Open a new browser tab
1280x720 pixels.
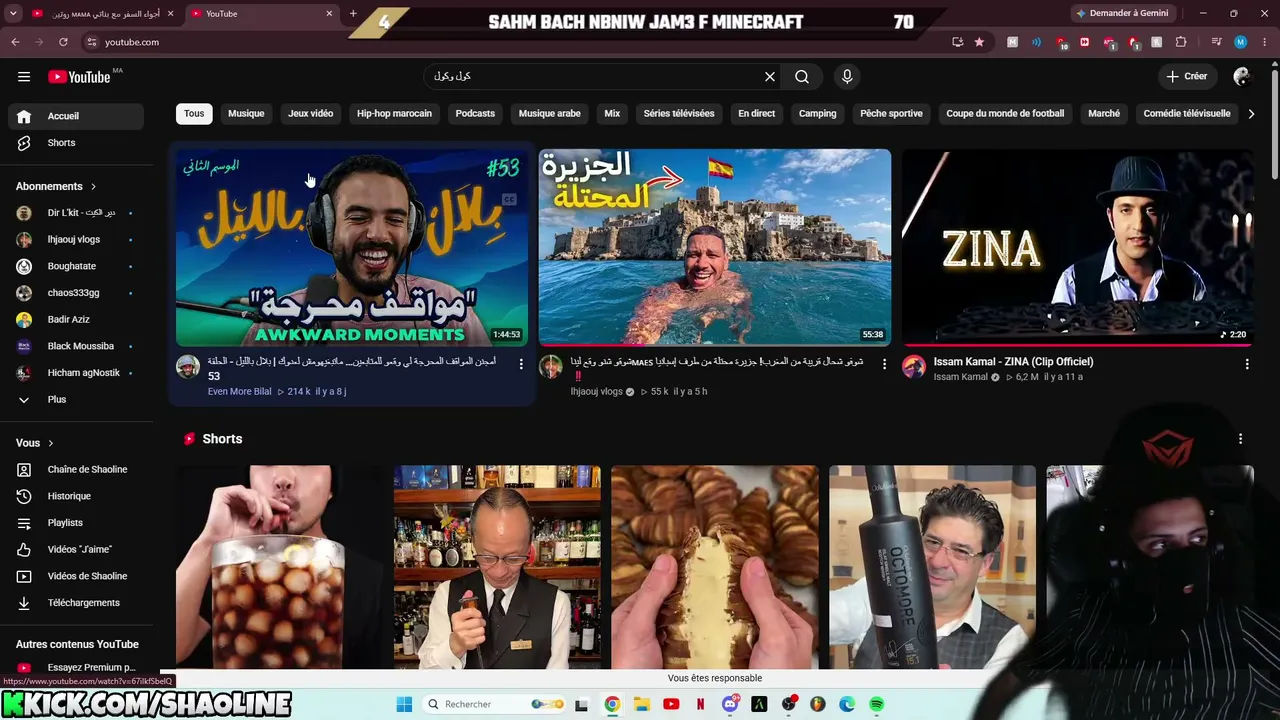pyautogui.click(x=353, y=14)
